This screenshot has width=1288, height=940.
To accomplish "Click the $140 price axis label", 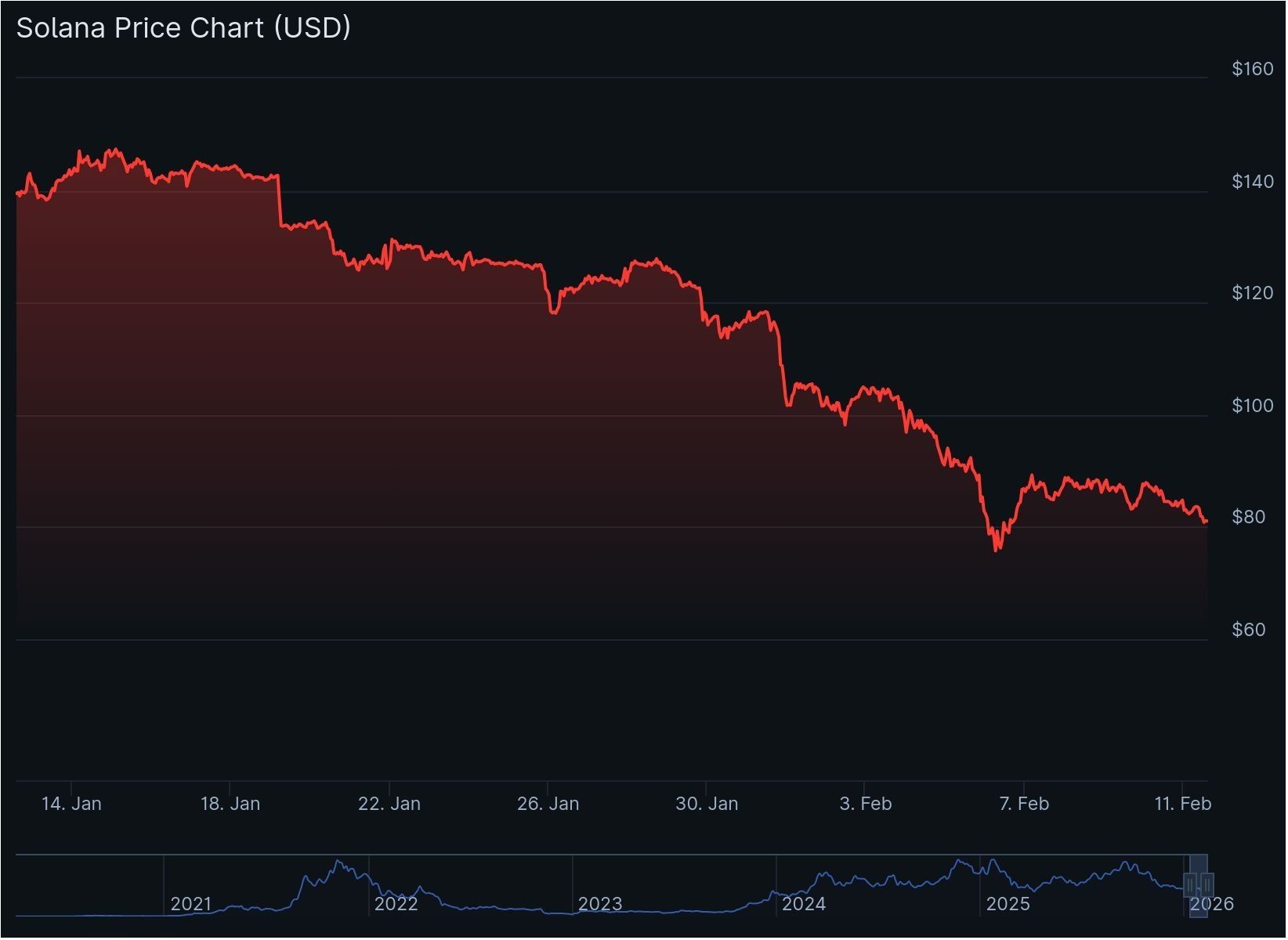I will point(1253,182).
